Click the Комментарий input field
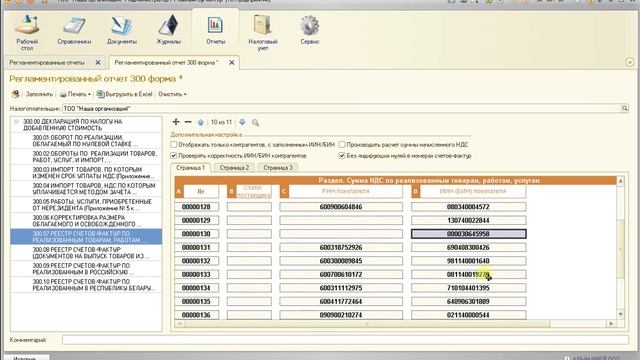The image size is (640, 360). click(345, 340)
